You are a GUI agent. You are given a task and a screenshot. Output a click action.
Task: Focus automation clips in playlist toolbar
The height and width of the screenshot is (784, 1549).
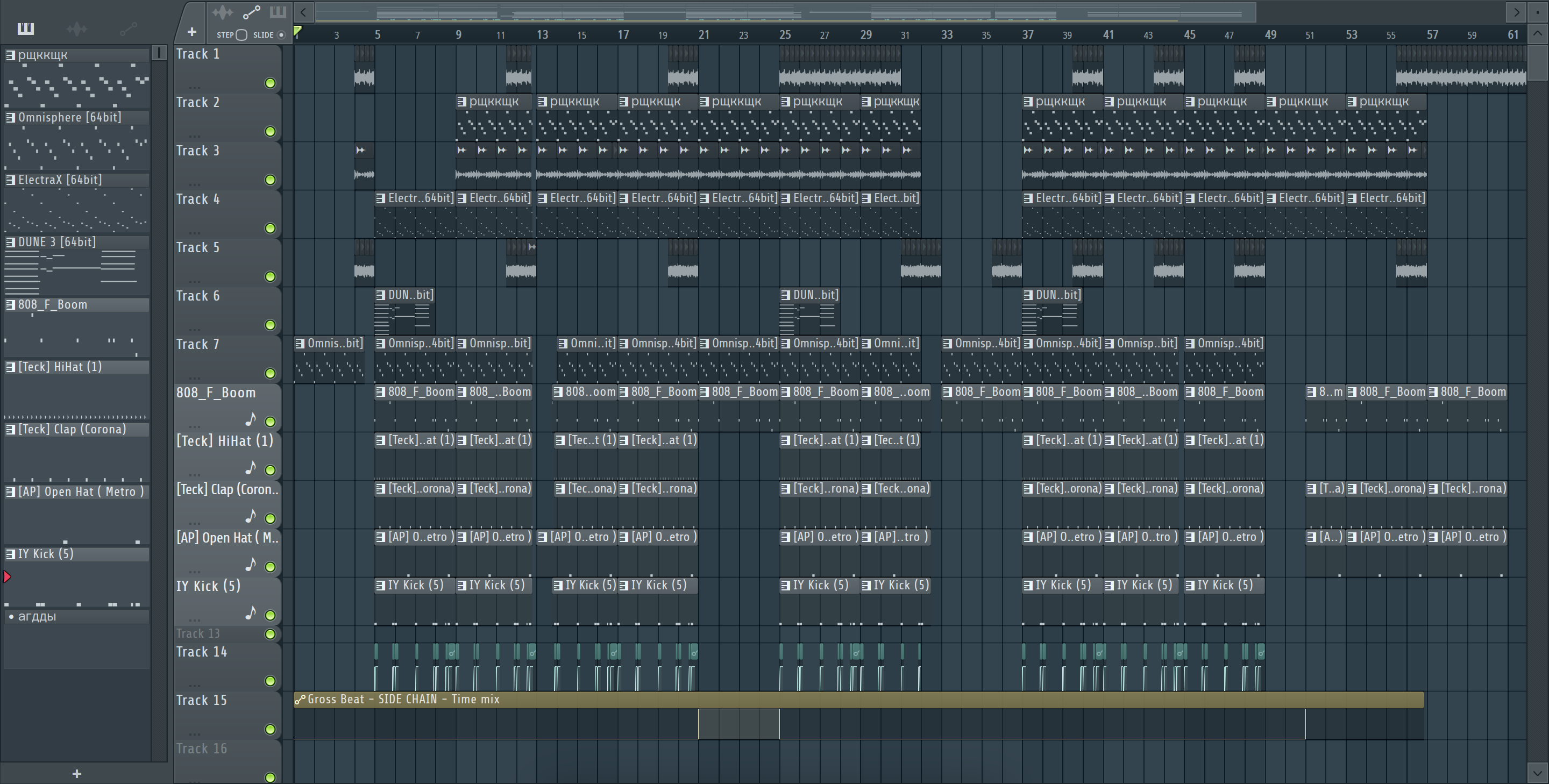251,12
